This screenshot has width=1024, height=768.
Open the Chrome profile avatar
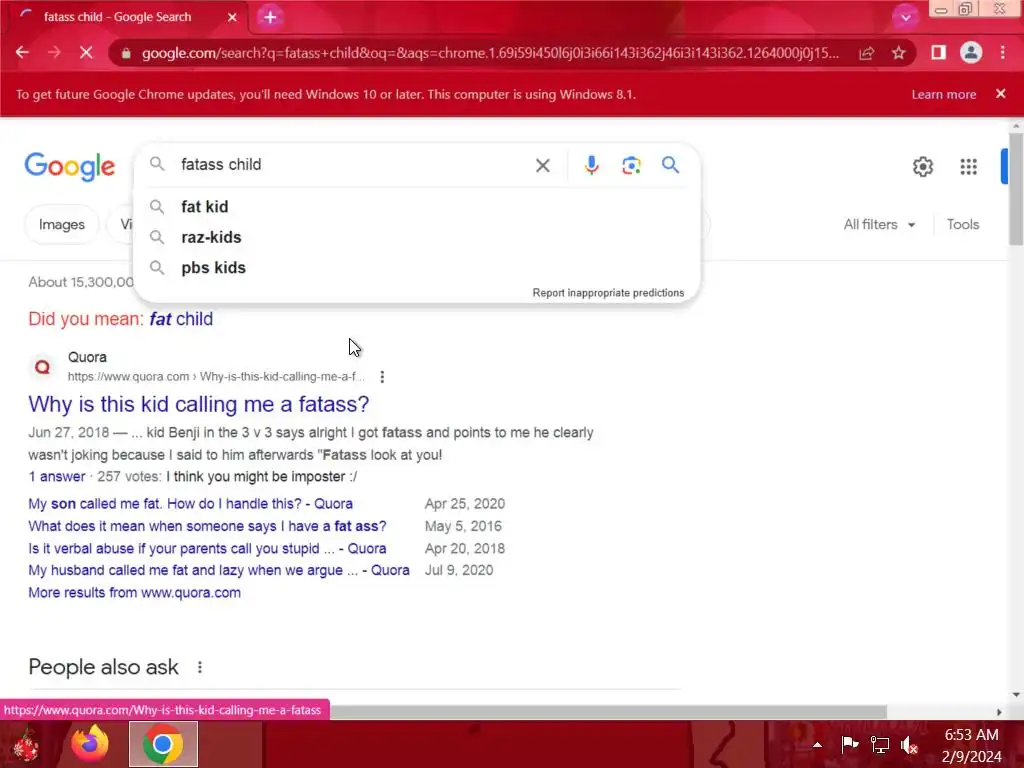[971, 52]
